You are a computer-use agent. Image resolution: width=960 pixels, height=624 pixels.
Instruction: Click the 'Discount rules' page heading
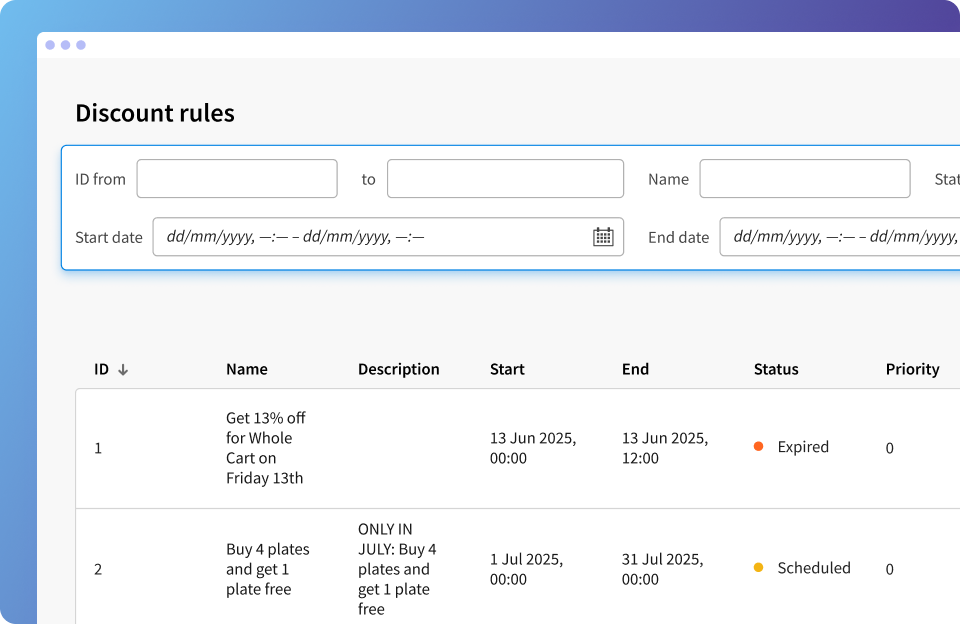155,113
